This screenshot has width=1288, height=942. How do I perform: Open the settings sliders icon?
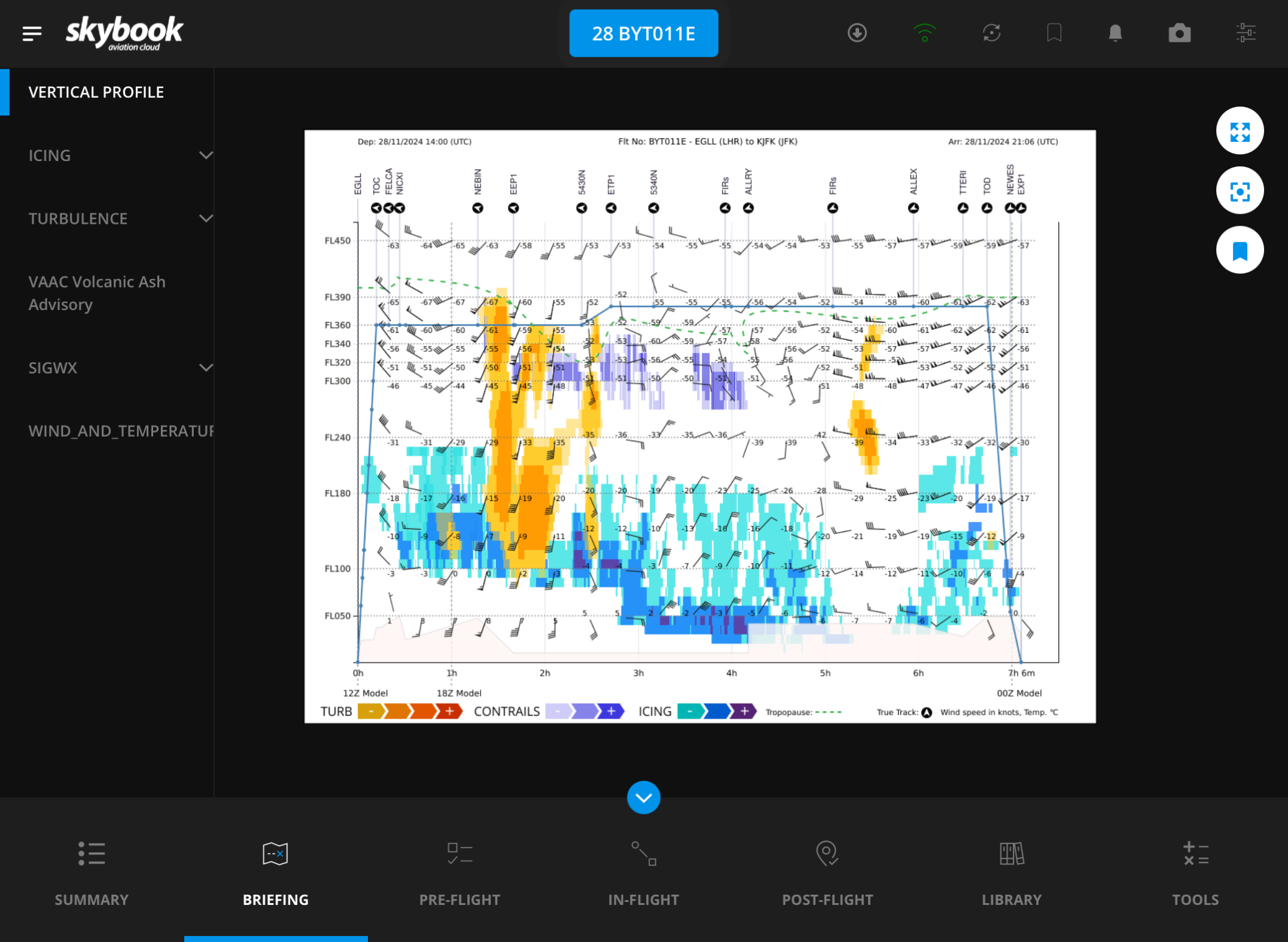[x=1246, y=33]
